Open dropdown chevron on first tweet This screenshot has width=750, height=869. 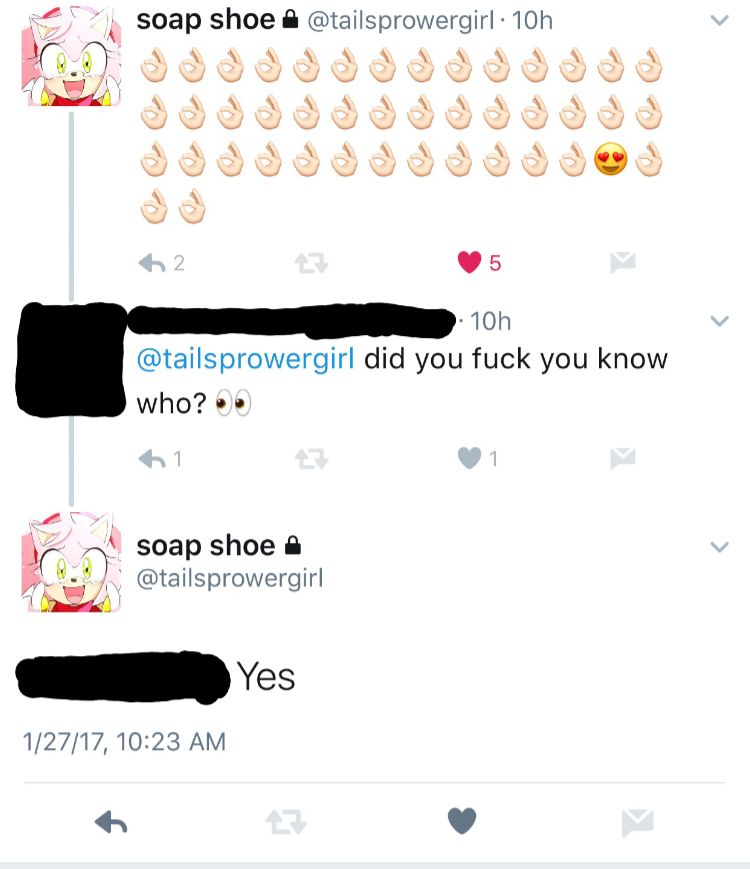(x=720, y=21)
